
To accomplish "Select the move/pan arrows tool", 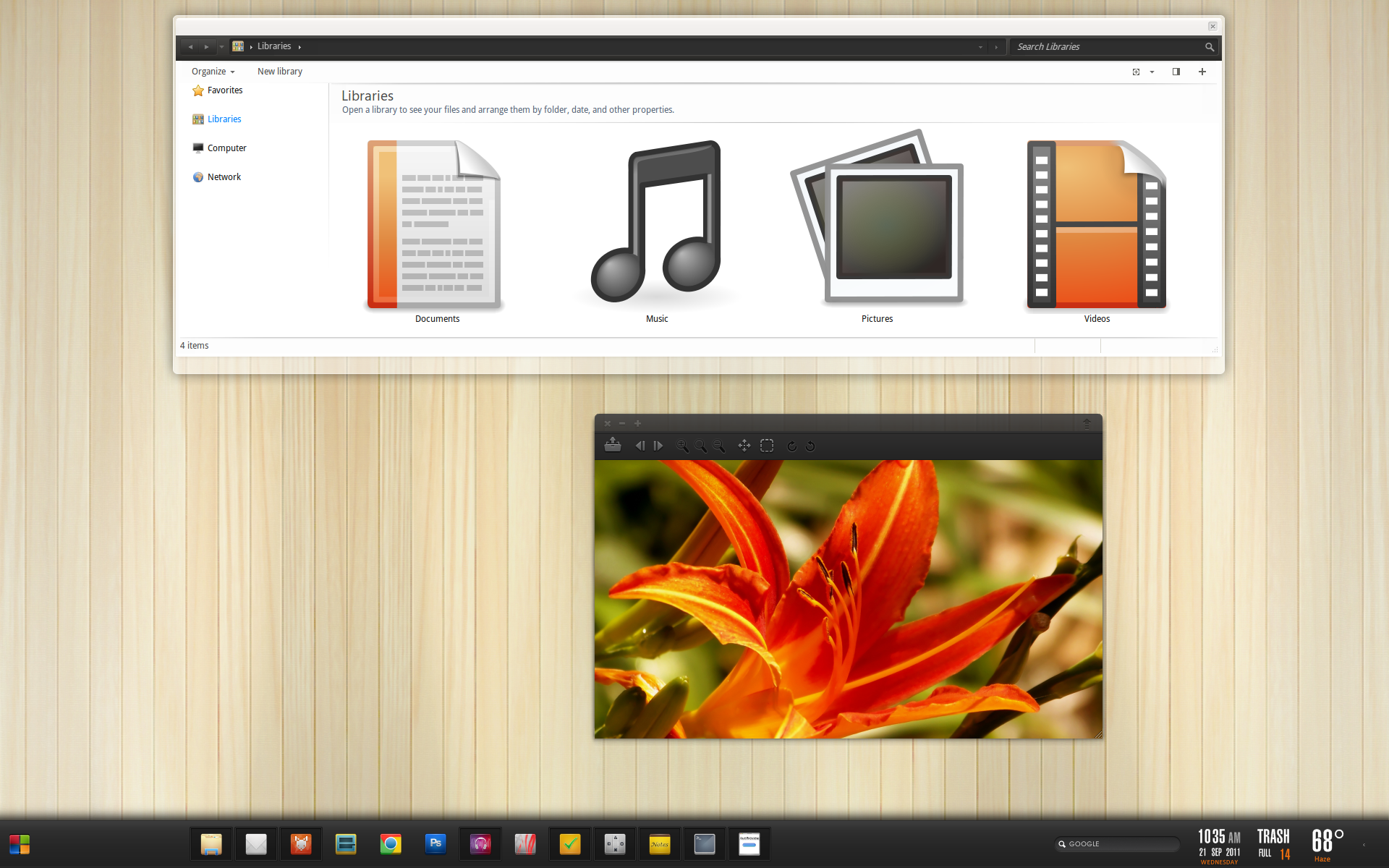I will pos(744,446).
